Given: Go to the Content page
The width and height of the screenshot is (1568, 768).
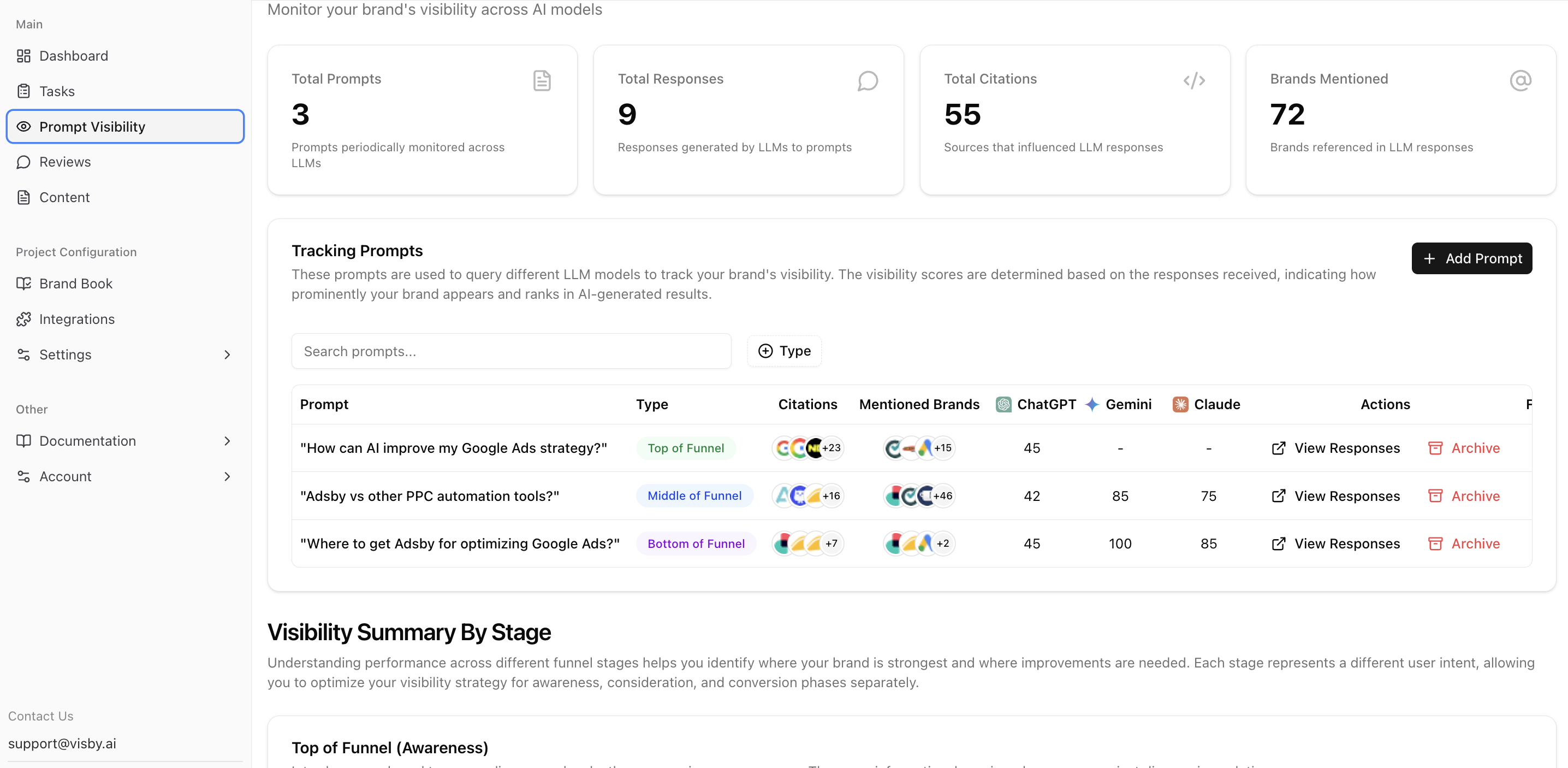Looking at the screenshot, I should coord(64,197).
